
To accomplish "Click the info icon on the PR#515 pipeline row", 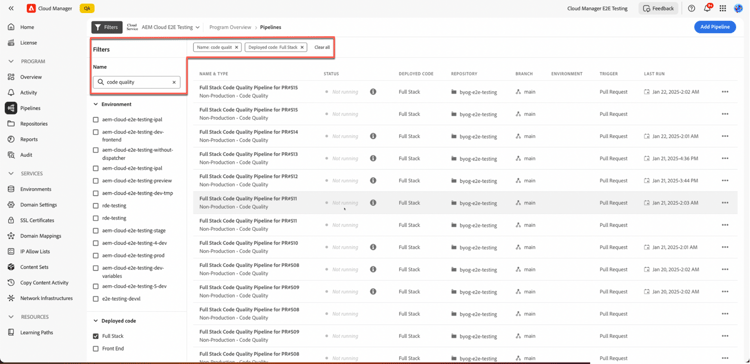I will point(373,91).
